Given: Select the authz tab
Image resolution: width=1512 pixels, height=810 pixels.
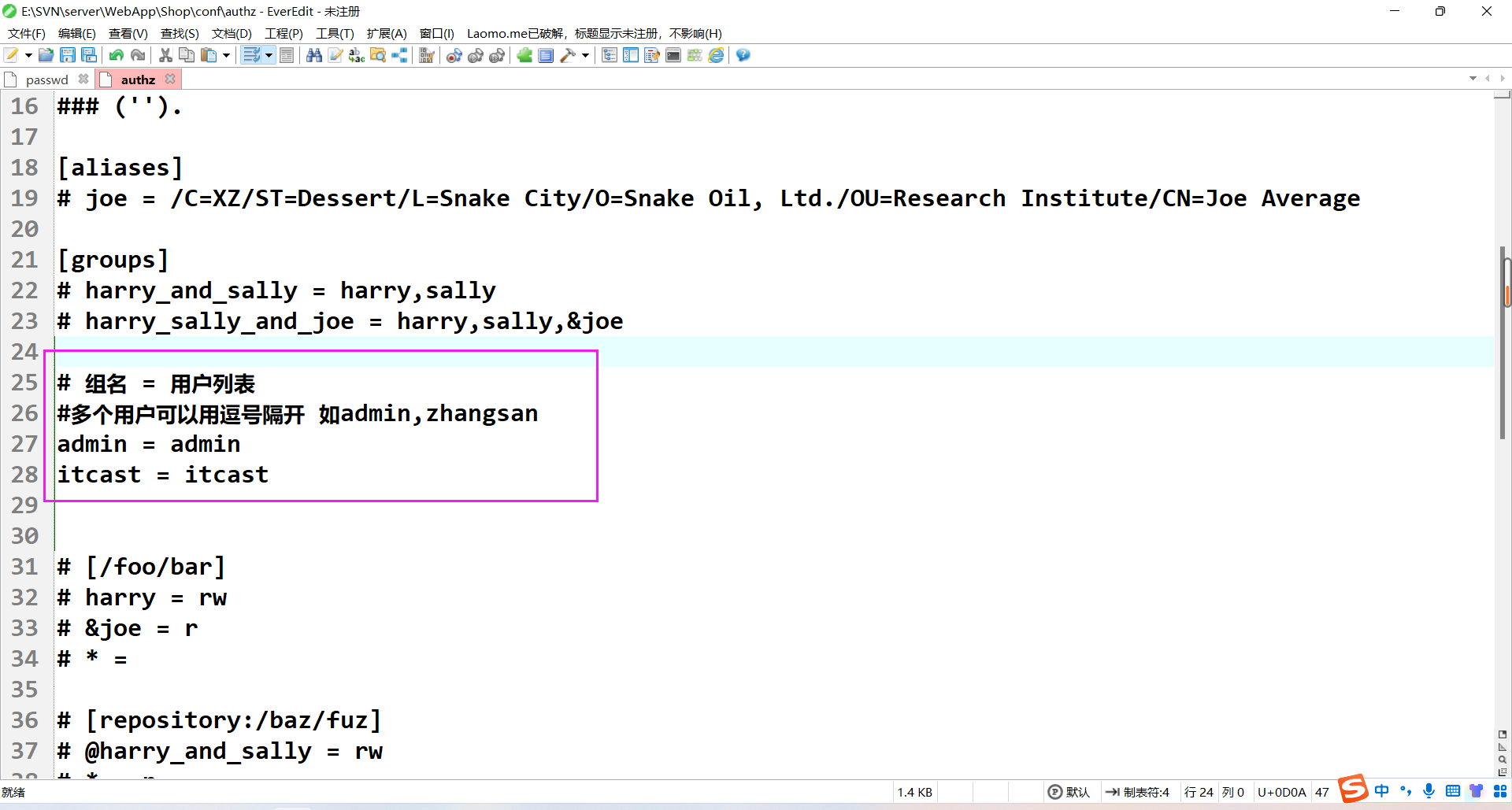Looking at the screenshot, I should [138, 80].
